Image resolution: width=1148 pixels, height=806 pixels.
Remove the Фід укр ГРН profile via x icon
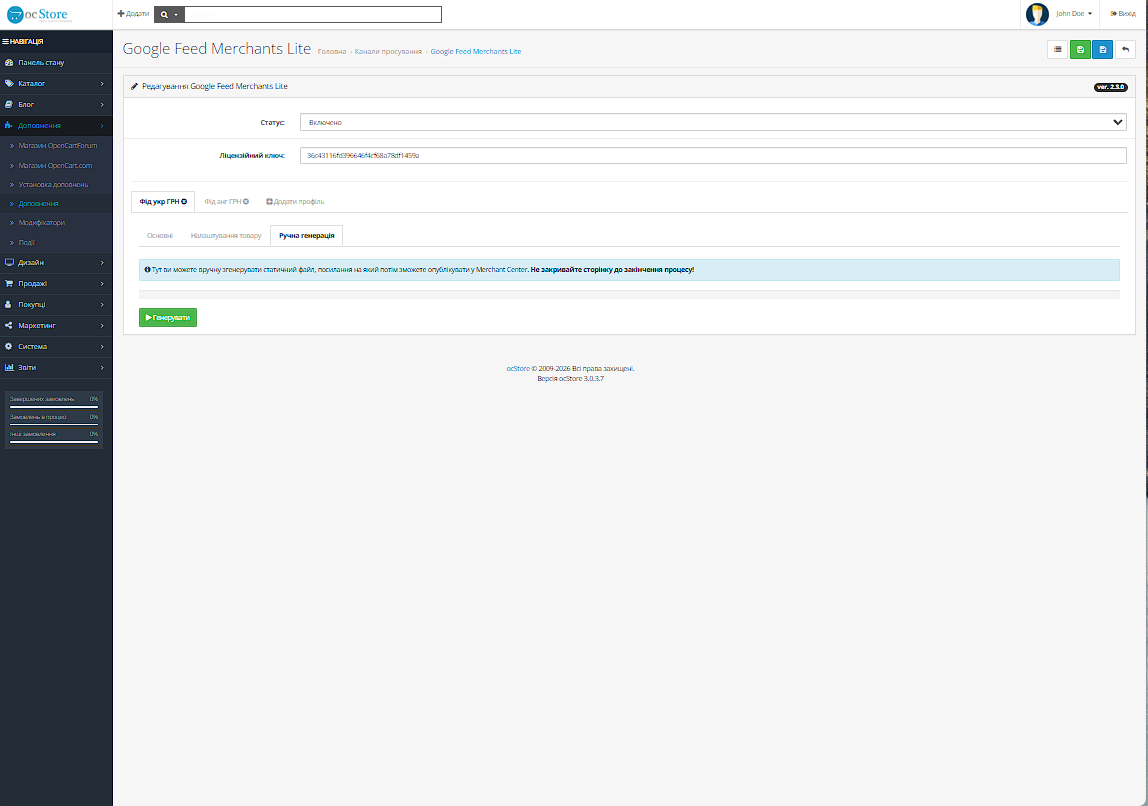184,202
